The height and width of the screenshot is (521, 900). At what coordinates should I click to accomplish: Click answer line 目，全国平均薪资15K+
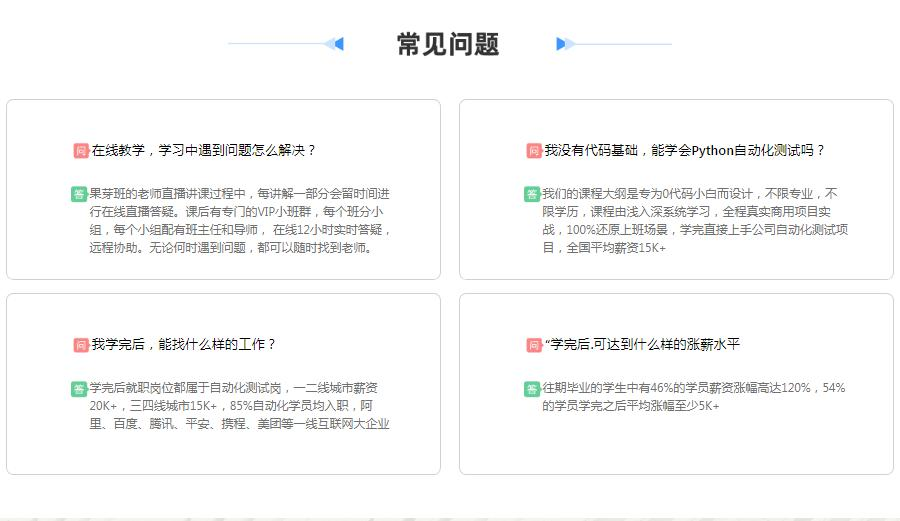click(604, 248)
